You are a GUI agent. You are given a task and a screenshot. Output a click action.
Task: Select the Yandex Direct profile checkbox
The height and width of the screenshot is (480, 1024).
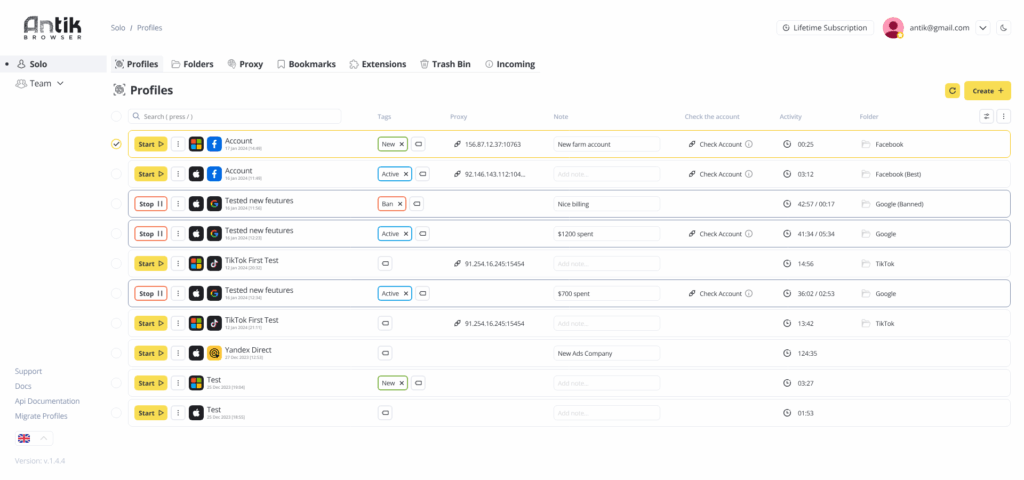point(116,353)
